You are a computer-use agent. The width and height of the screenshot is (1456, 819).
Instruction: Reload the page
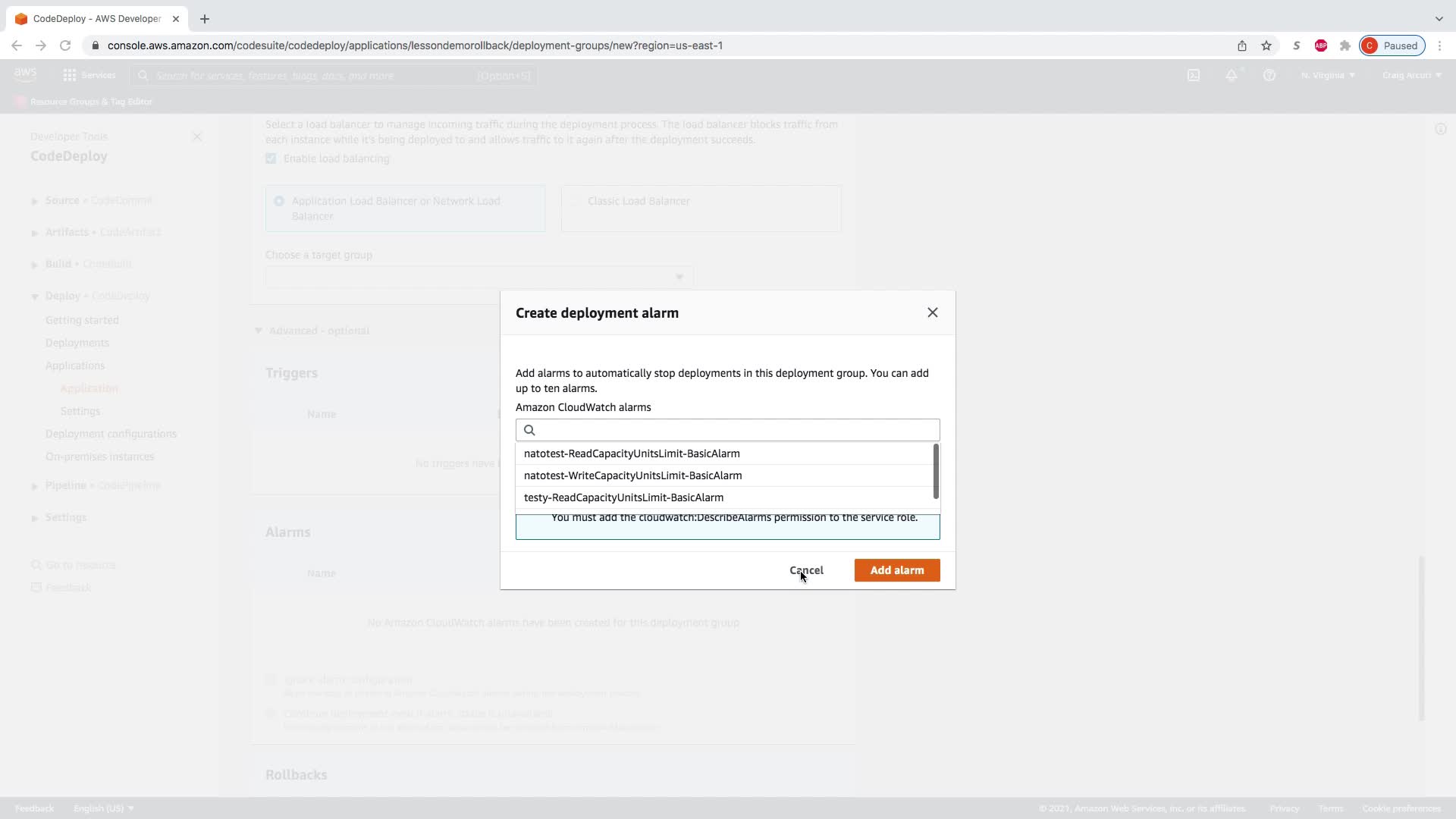tap(65, 45)
